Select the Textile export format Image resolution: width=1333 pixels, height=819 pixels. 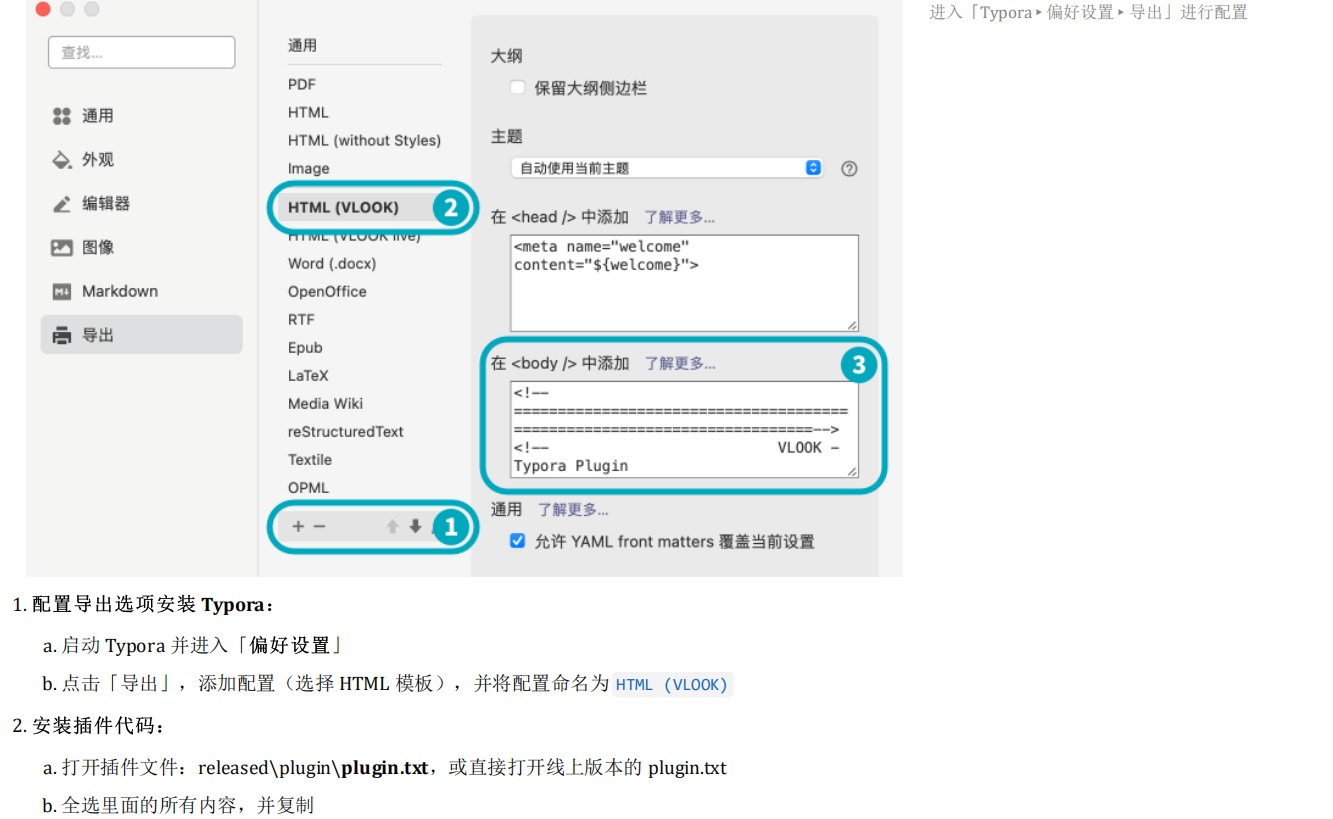coord(310,459)
